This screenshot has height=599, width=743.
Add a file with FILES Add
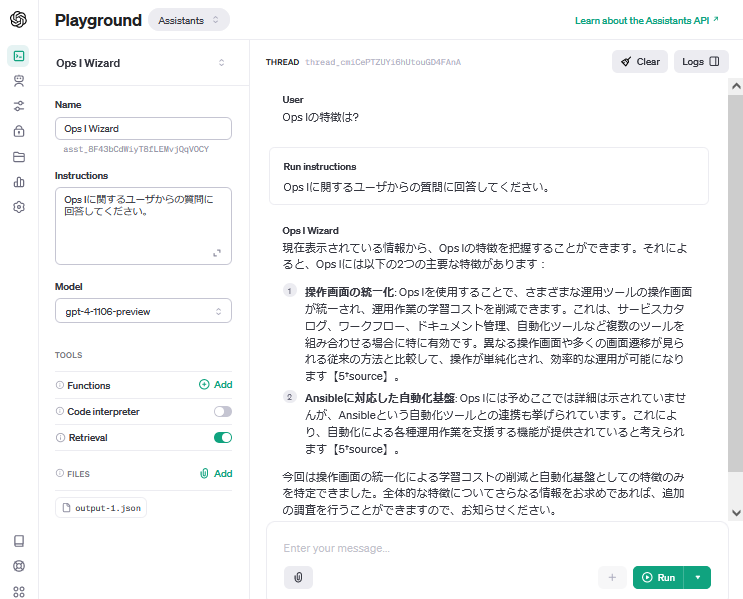(216, 473)
